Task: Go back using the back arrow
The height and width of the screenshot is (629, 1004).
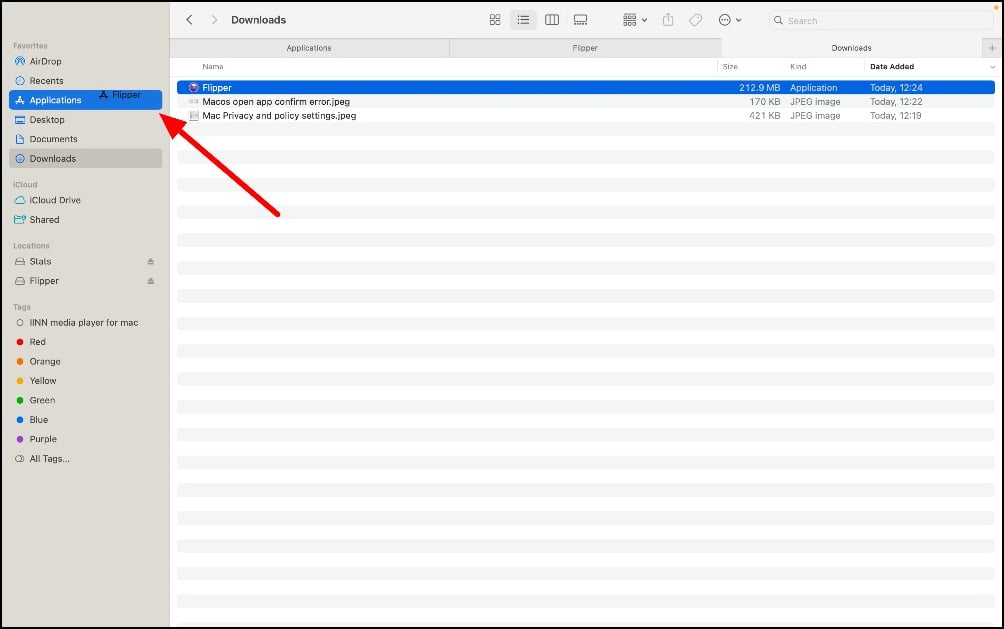Action: tap(190, 20)
